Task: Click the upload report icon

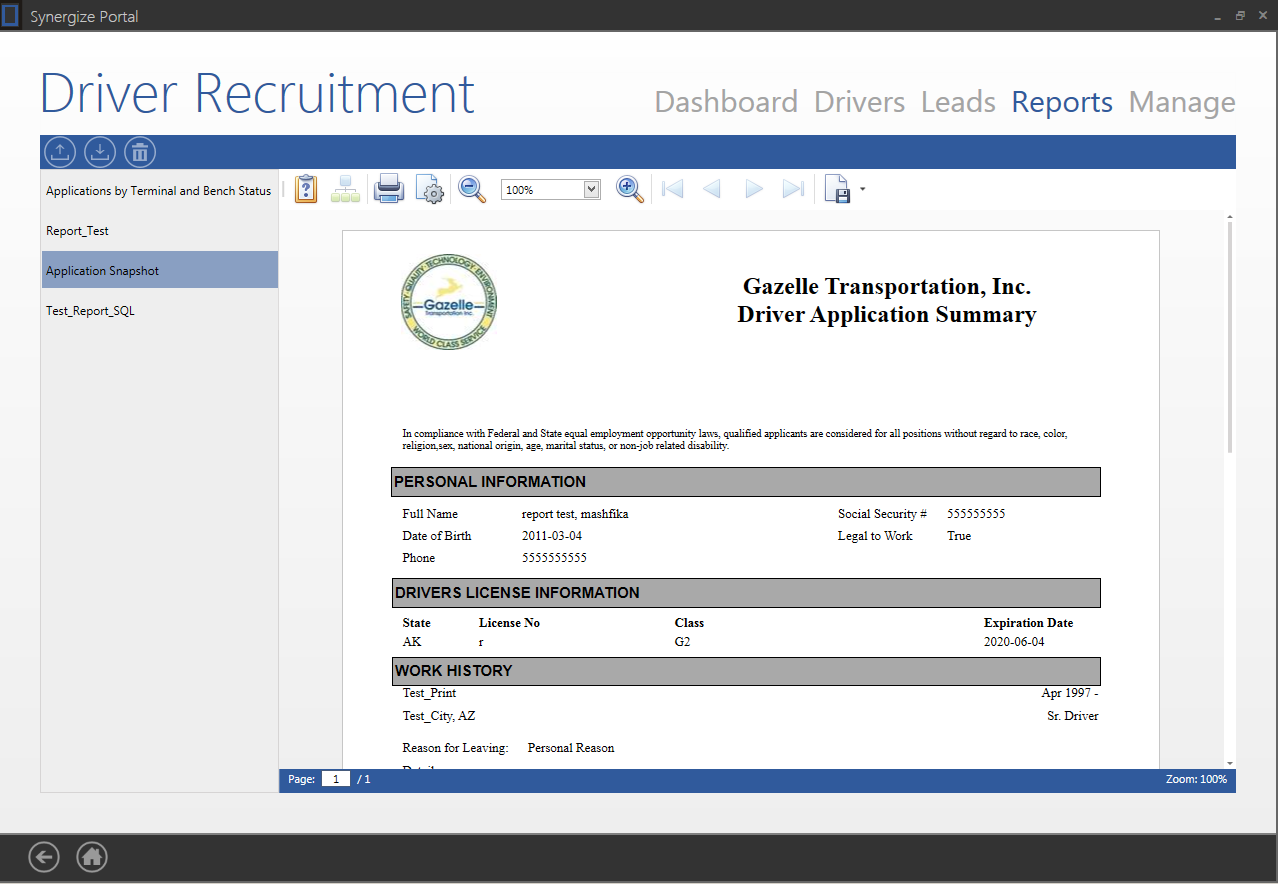Action: point(60,152)
